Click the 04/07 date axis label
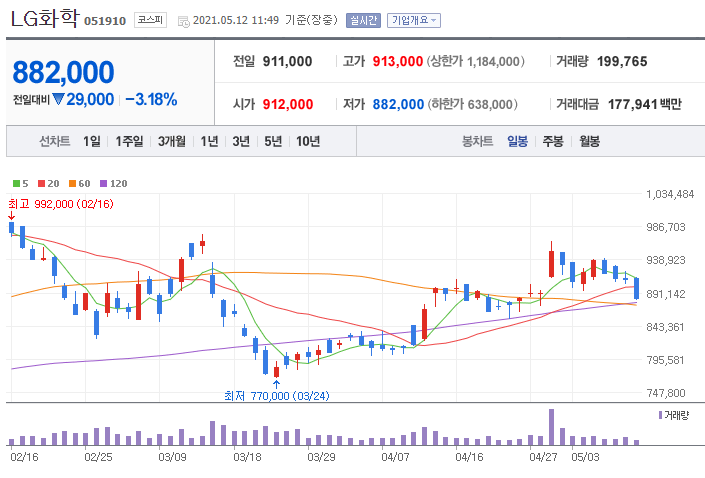705x478 pixels. 395,457
